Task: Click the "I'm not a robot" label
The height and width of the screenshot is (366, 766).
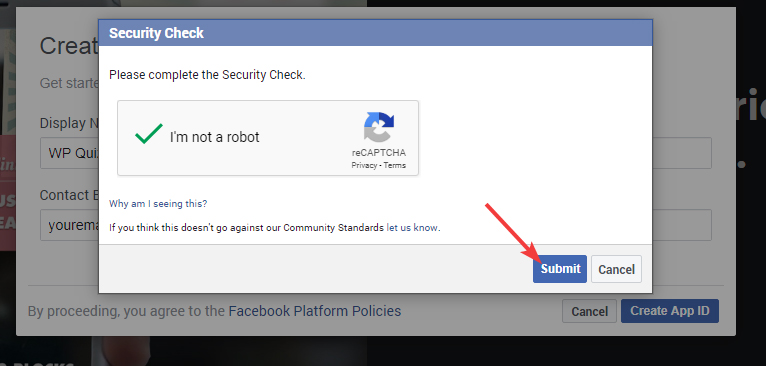Action: coord(214,137)
